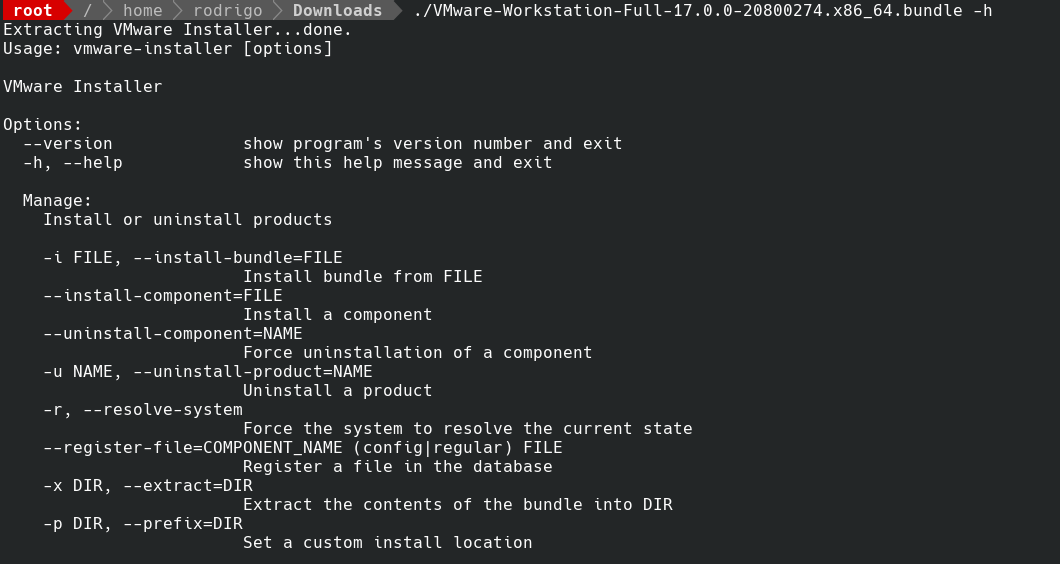The height and width of the screenshot is (564, 1060).
Task: Click the red root prompt segment
Action: (x=32, y=11)
